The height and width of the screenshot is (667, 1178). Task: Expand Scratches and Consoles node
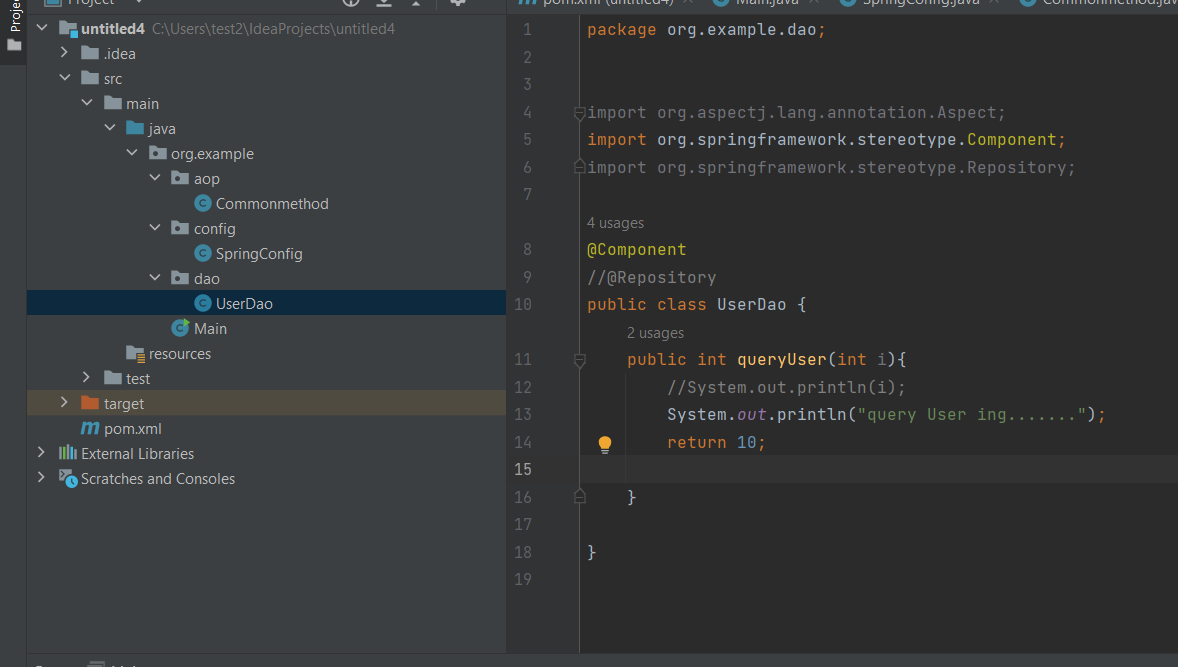42,477
